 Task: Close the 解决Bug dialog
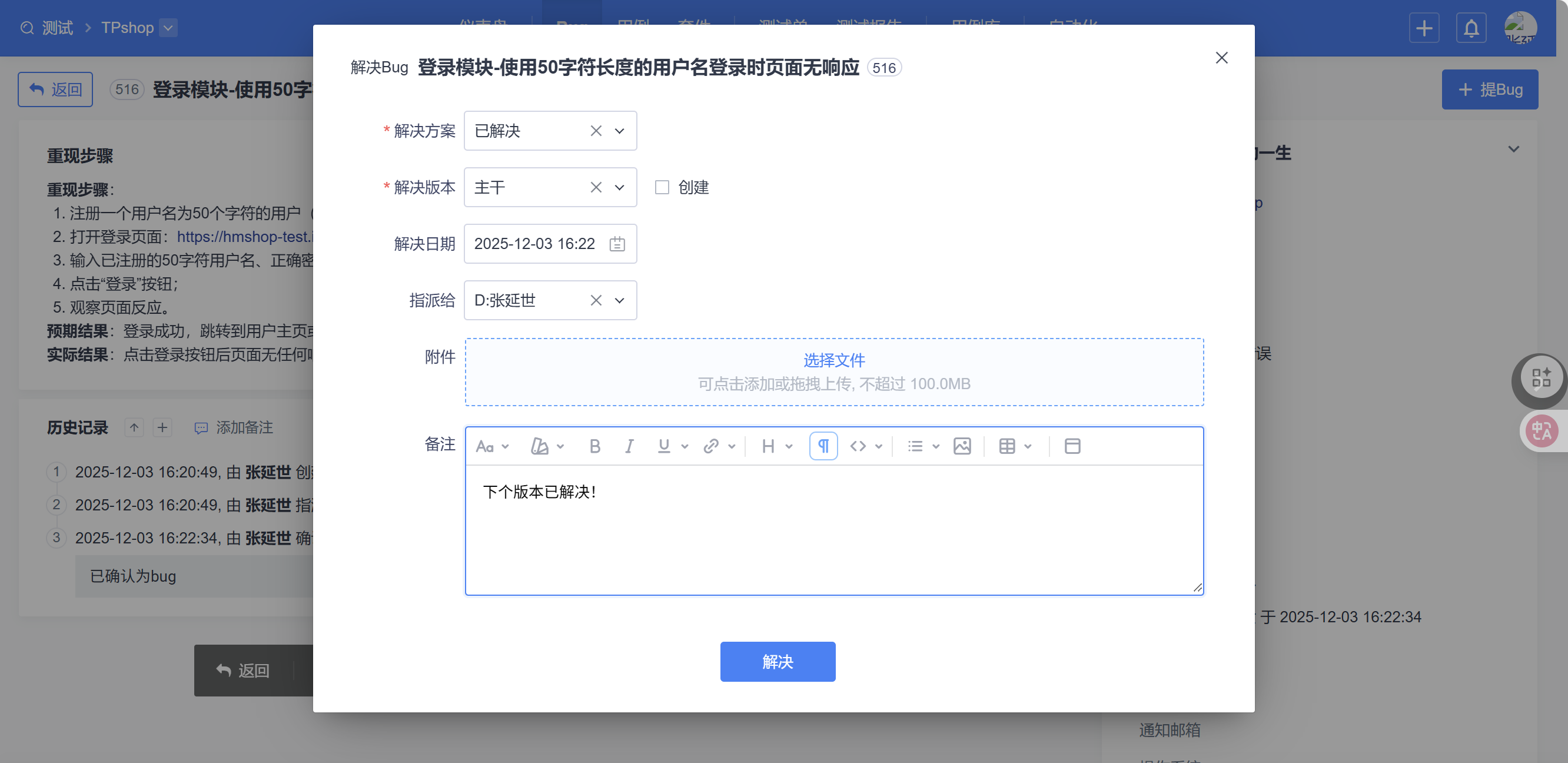(1221, 58)
